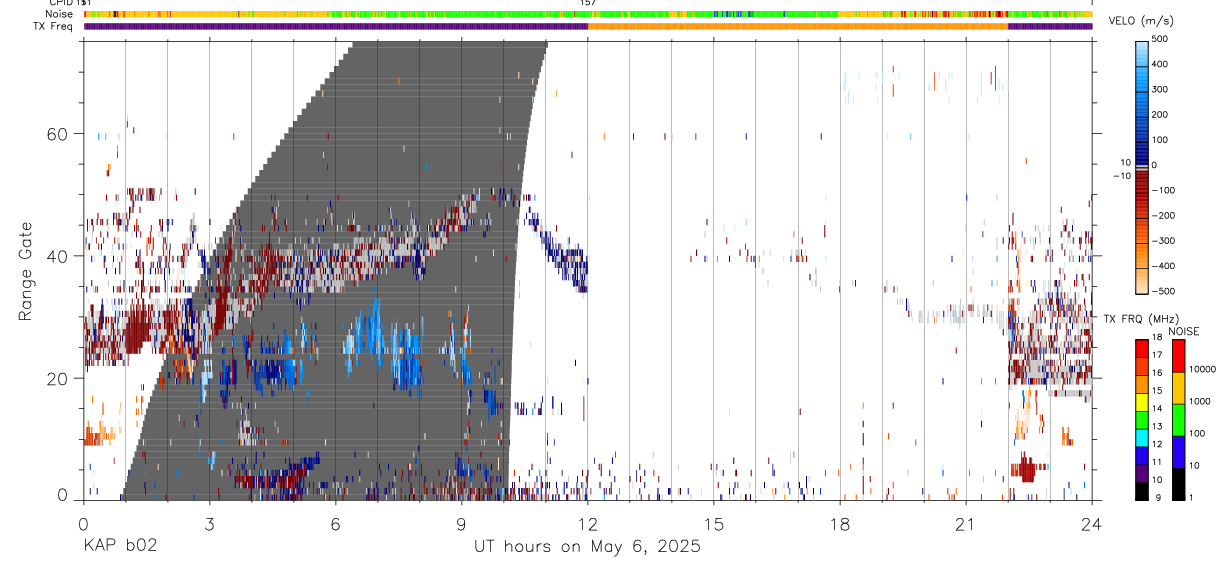Click the blue swatch in NOISE legend

pyautogui.click(x=1178, y=452)
